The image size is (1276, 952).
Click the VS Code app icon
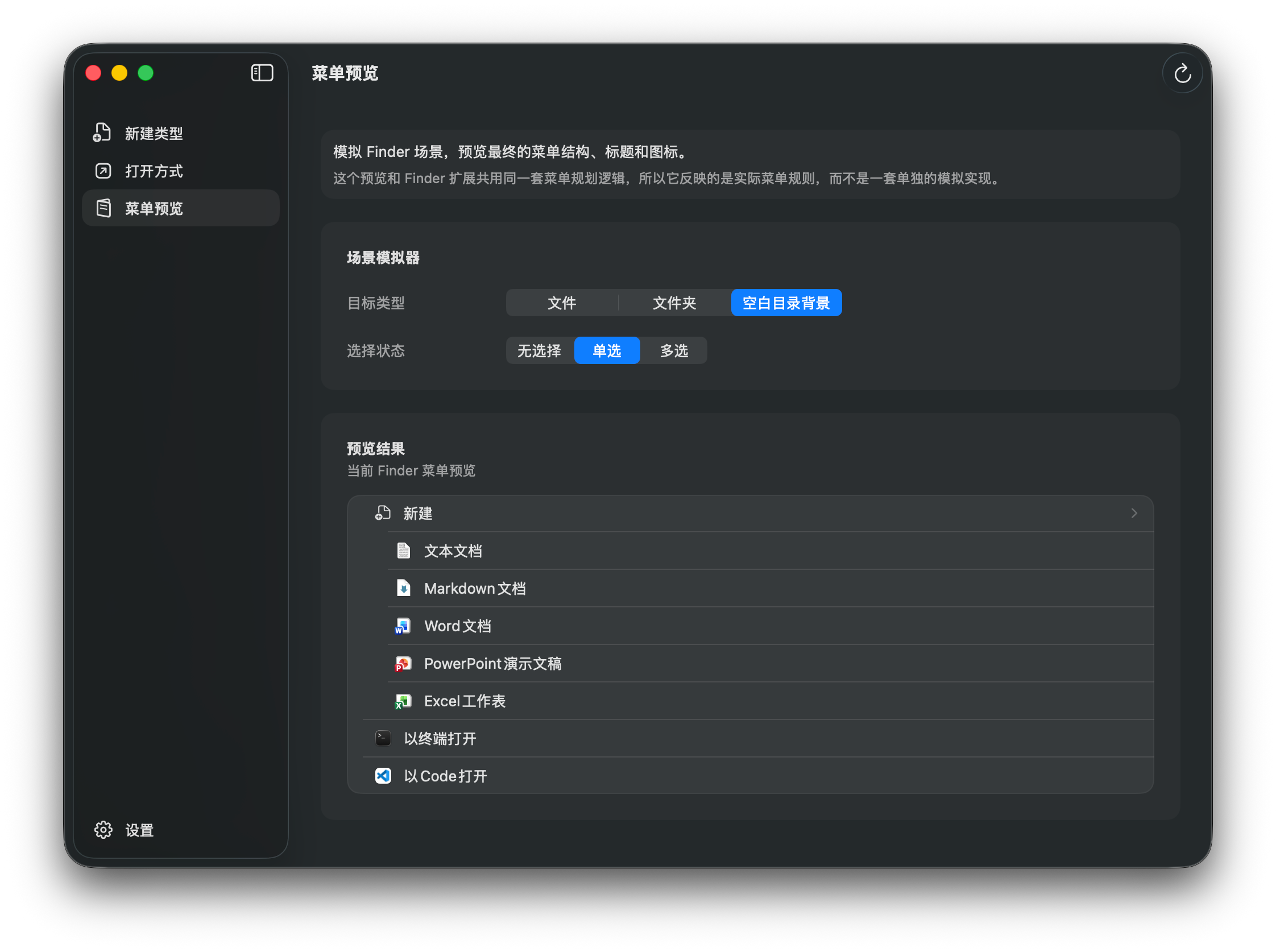coord(383,776)
